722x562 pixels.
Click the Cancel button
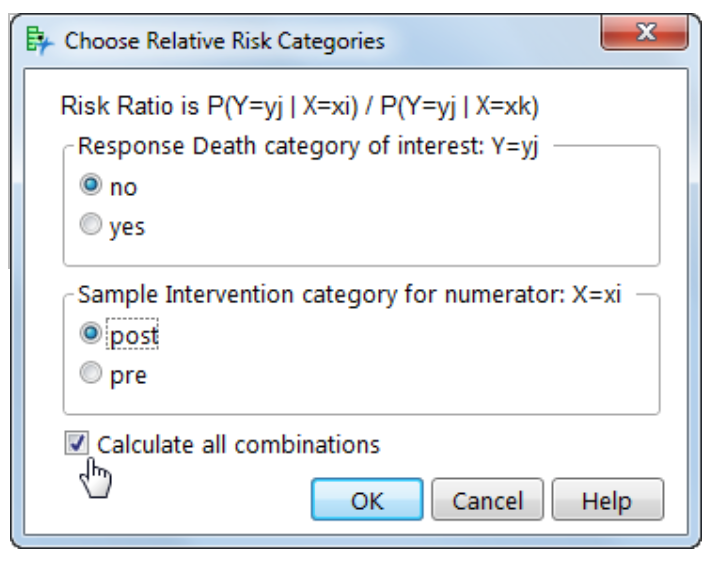click(488, 500)
